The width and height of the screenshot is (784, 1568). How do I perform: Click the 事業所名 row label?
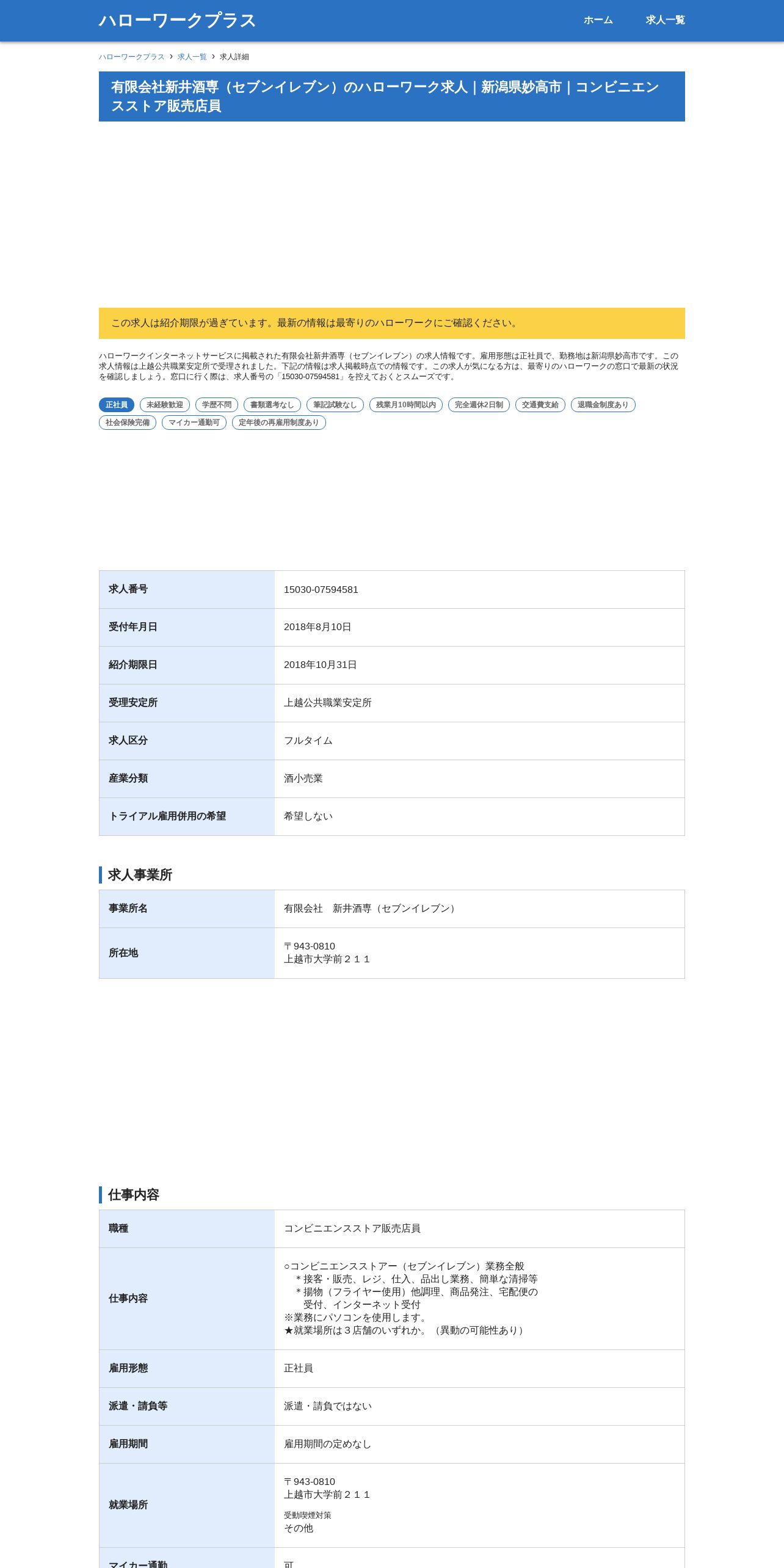(128, 909)
